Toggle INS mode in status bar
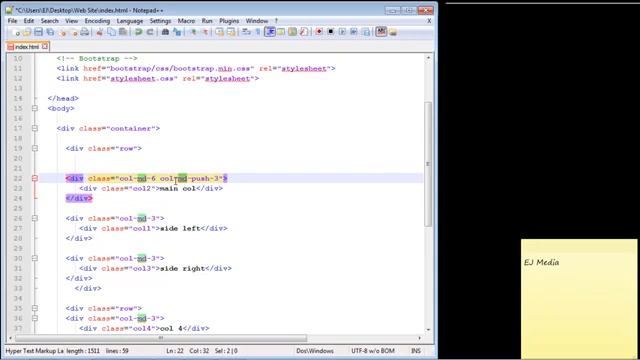 [416, 351]
